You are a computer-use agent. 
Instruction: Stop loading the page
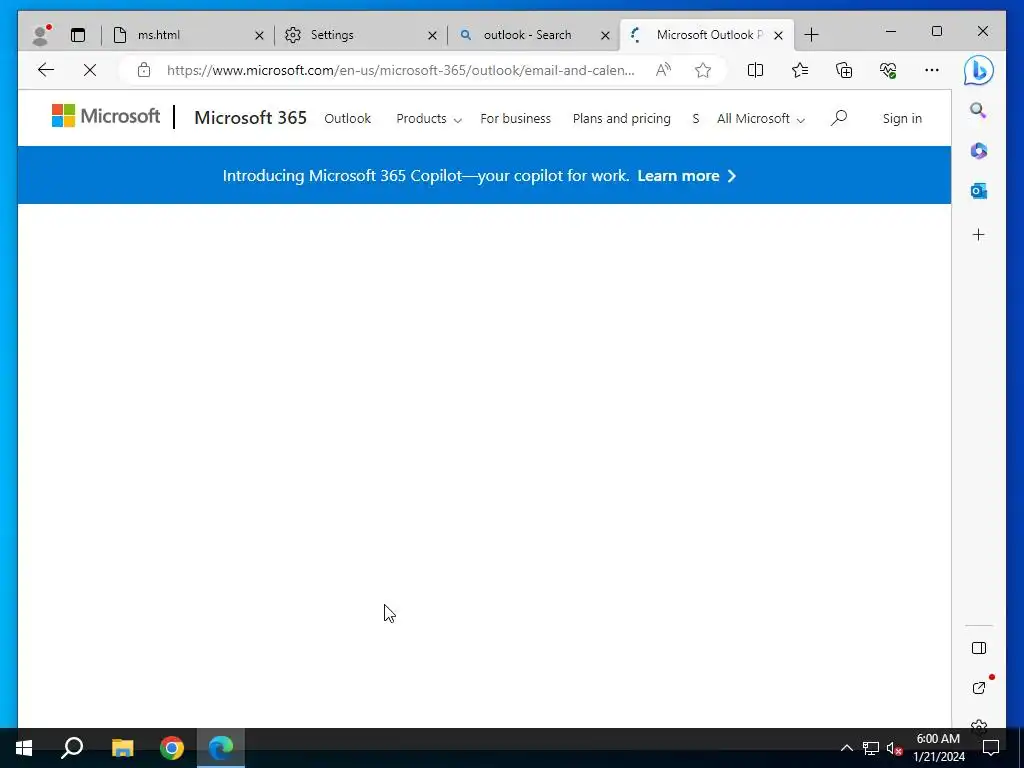point(90,70)
